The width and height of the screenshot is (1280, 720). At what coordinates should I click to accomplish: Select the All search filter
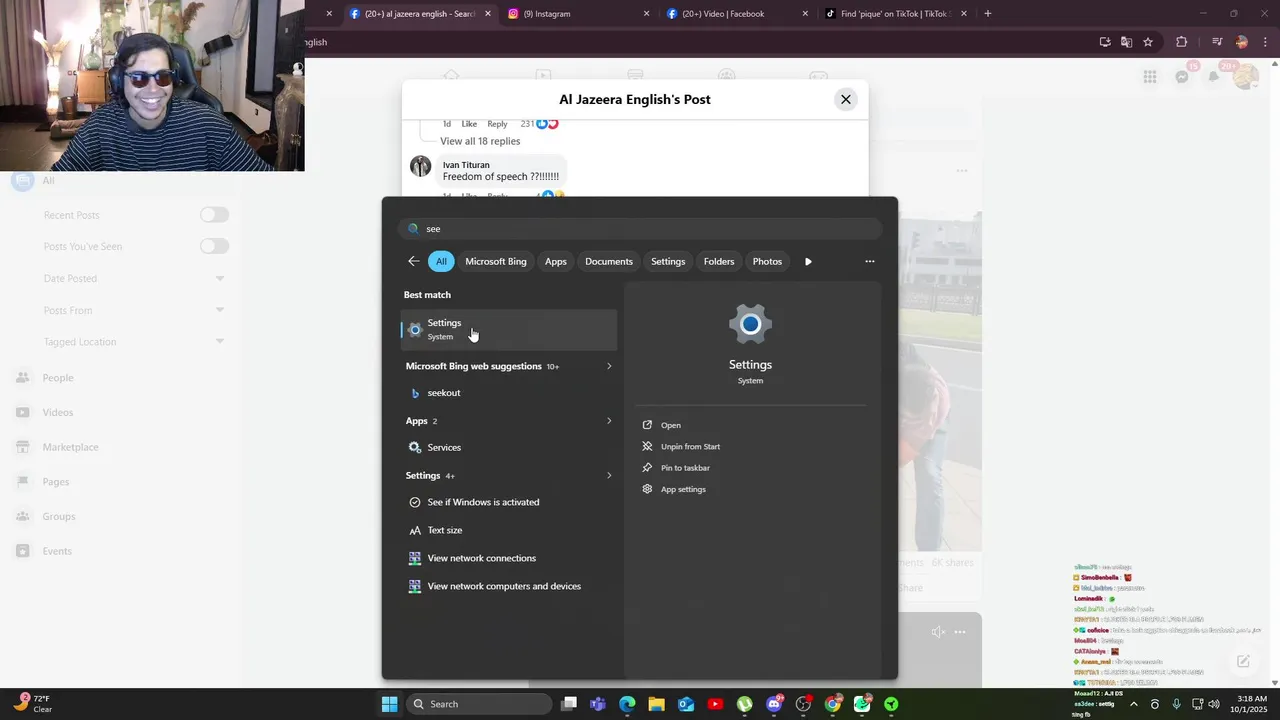[x=441, y=261]
